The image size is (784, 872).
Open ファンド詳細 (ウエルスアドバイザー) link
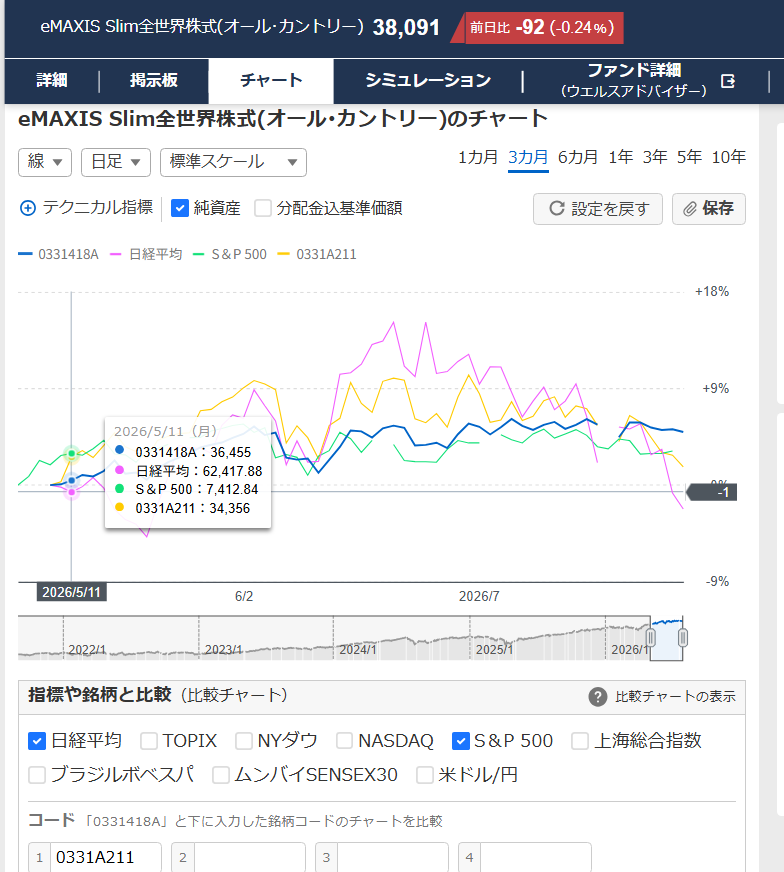[634, 81]
